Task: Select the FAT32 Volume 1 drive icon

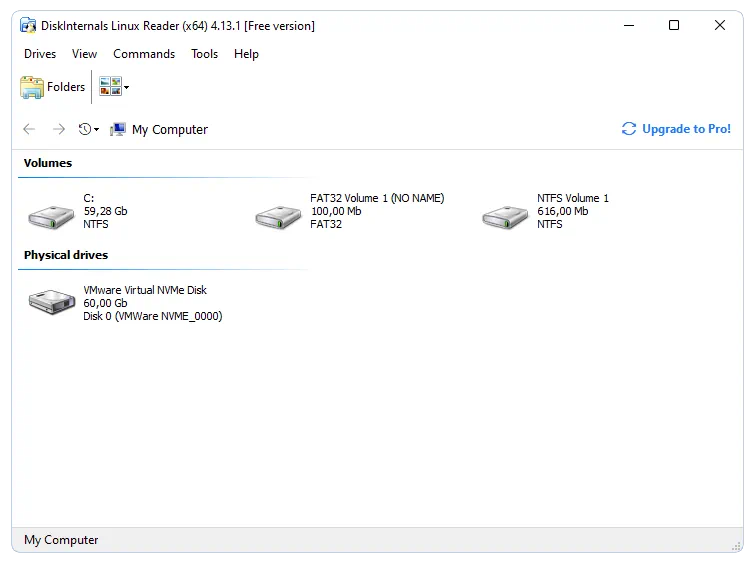Action: [278, 217]
